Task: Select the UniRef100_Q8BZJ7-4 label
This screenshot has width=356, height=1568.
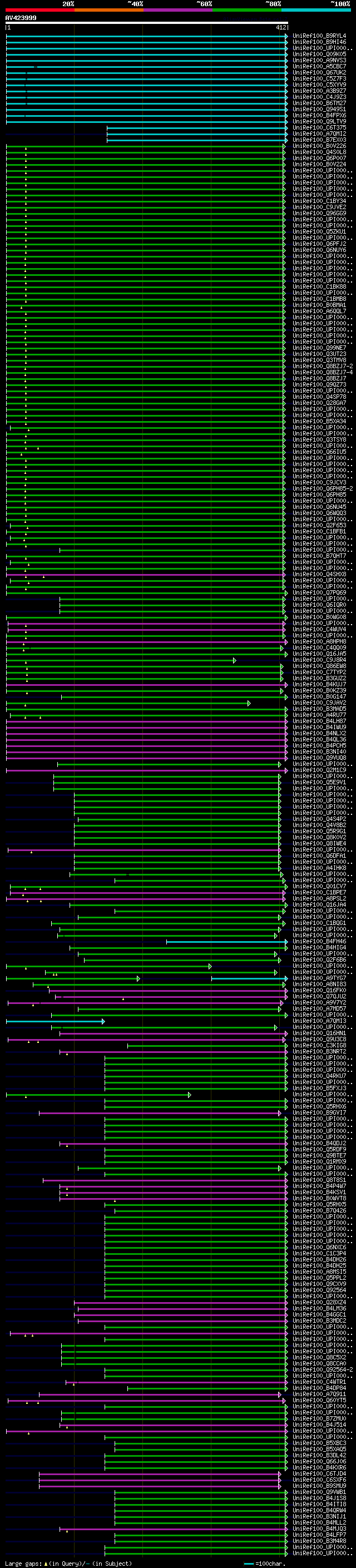Action: (x=323, y=373)
